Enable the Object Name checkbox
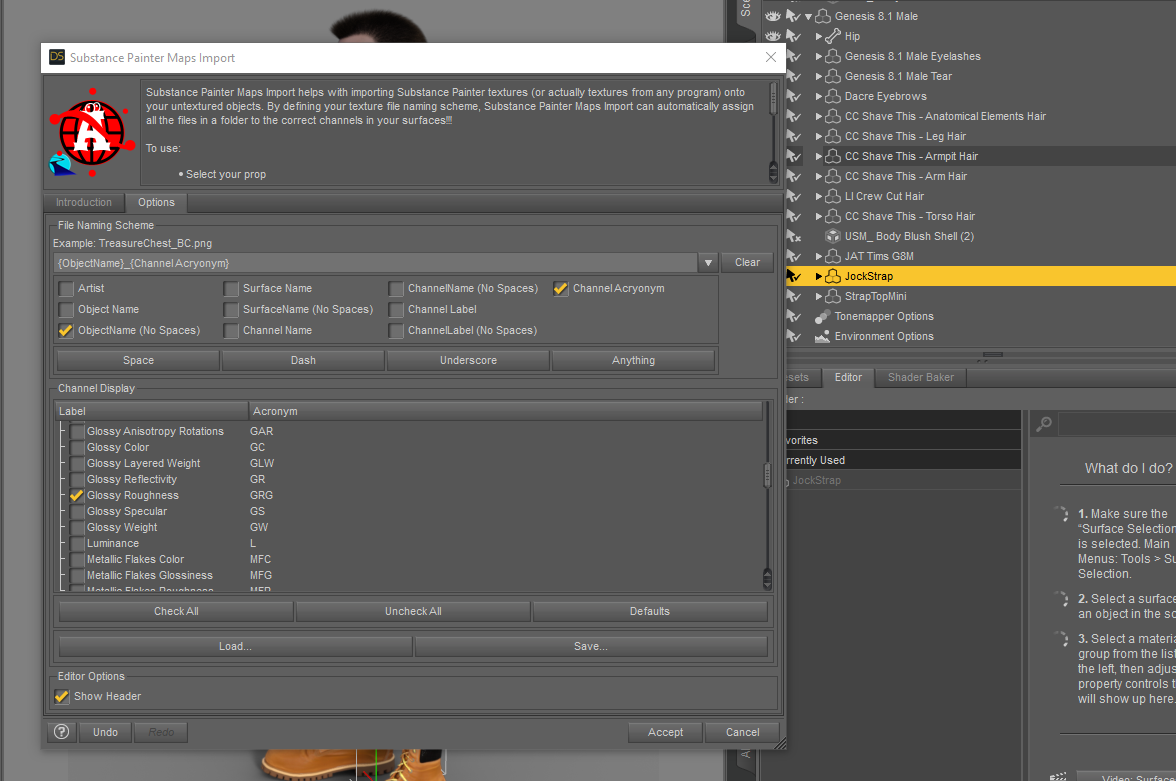Screen dimensions: 1176x781 click(x=66, y=309)
